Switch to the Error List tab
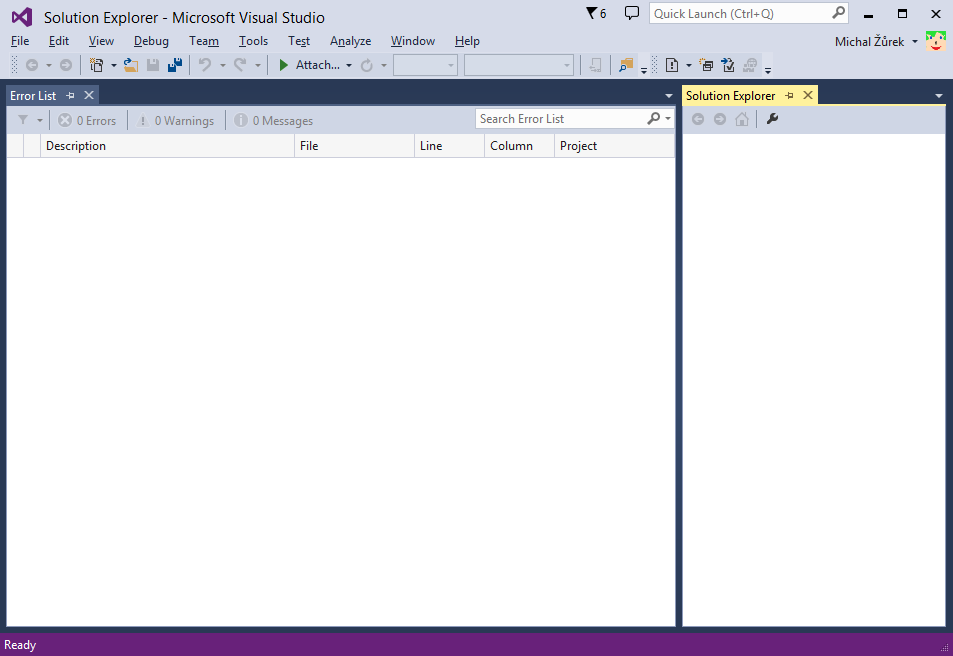This screenshot has height=656, width=953. pyautogui.click(x=33, y=95)
